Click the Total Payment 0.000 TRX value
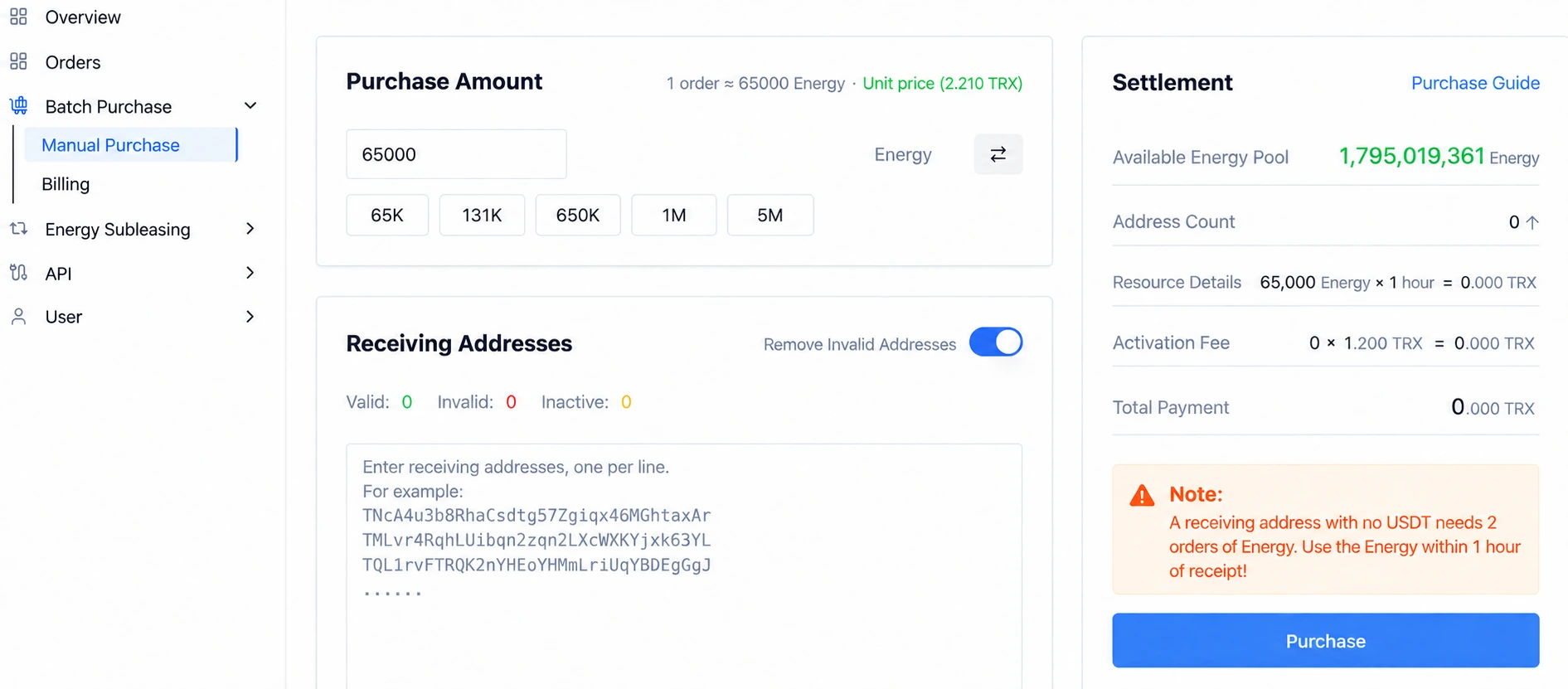 click(x=1493, y=407)
